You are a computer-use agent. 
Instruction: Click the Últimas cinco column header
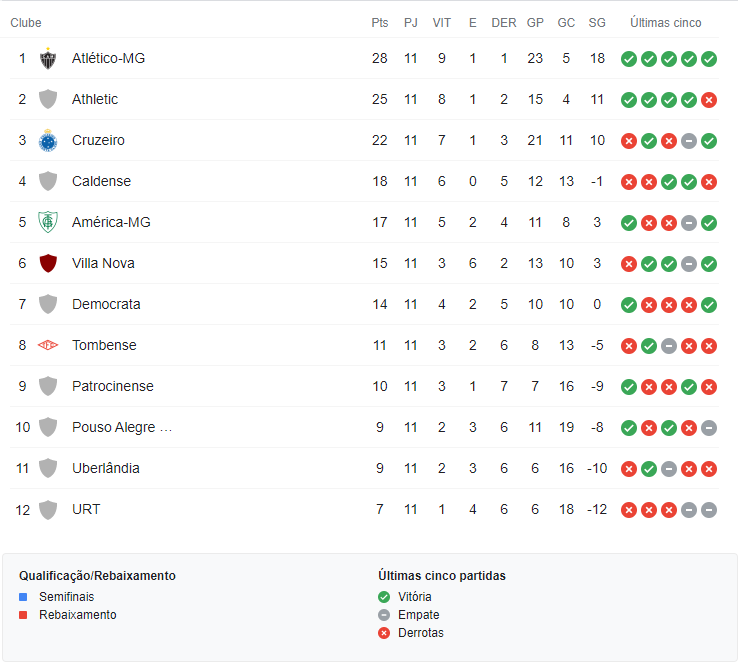click(665, 23)
